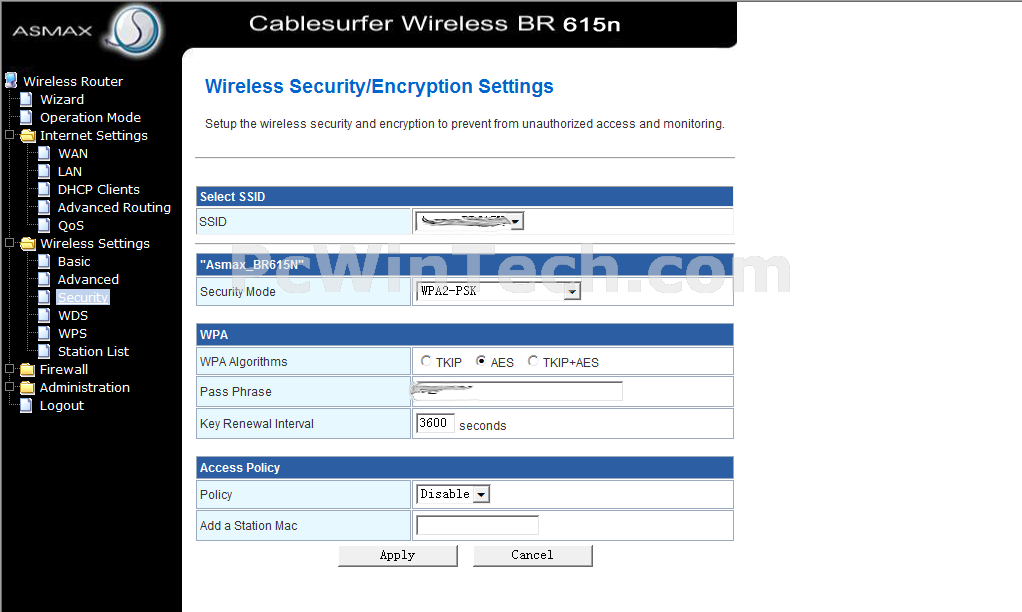The height and width of the screenshot is (612, 1022).
Task: Click the Basic page icon
Action: point(44,261)
